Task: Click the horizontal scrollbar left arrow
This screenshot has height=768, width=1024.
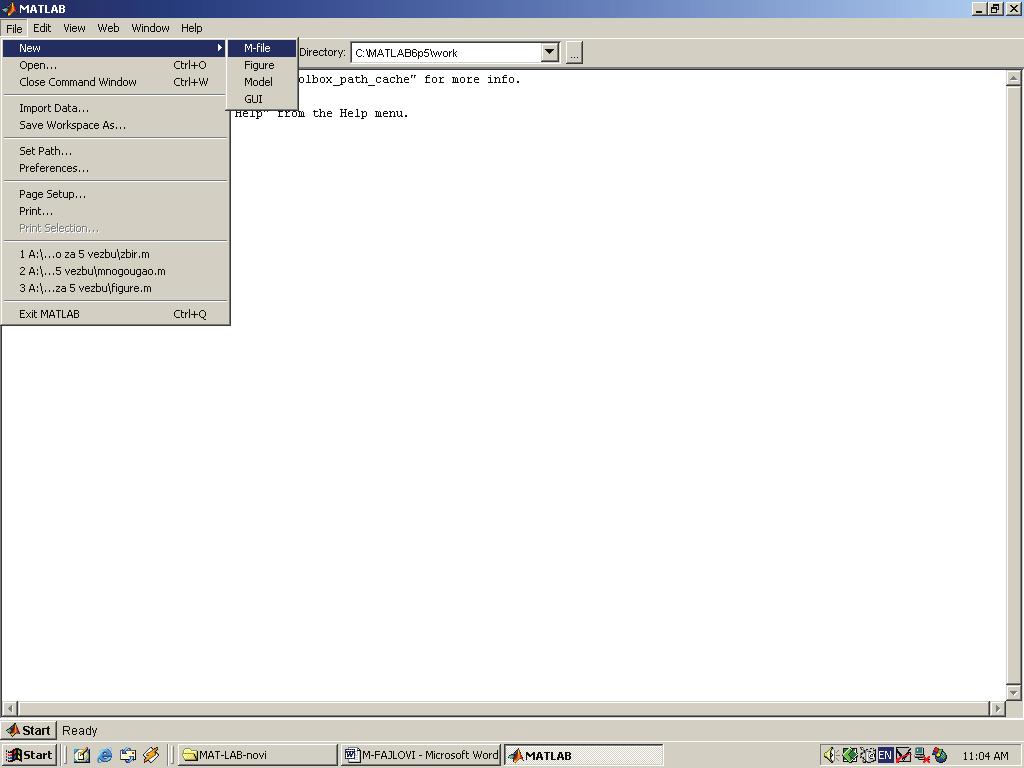Action: coord(10,708)
